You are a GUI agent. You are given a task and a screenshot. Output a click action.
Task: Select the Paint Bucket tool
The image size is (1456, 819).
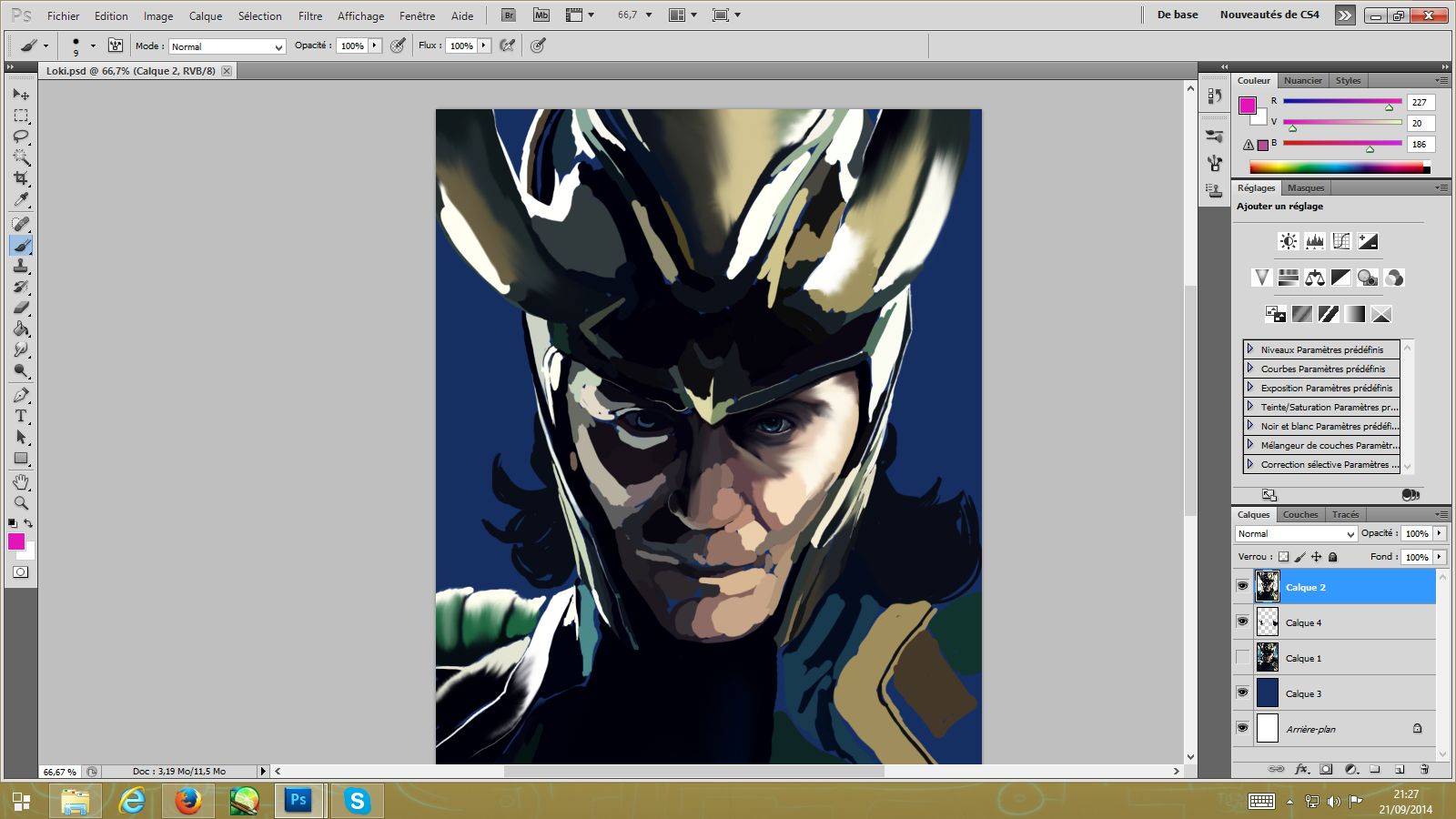[21, 329]
